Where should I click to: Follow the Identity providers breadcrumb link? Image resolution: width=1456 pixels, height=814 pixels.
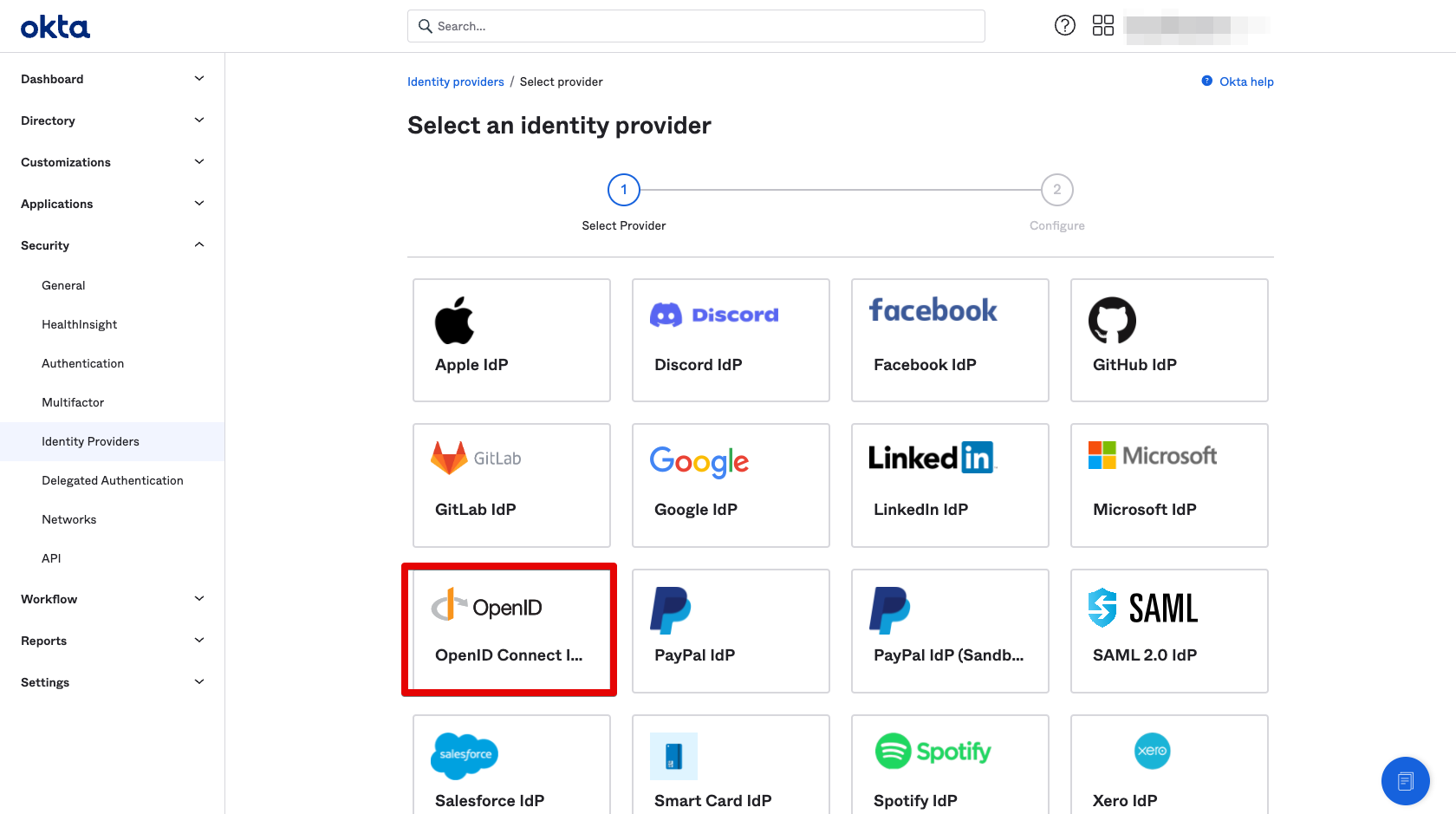pos(456,81)
